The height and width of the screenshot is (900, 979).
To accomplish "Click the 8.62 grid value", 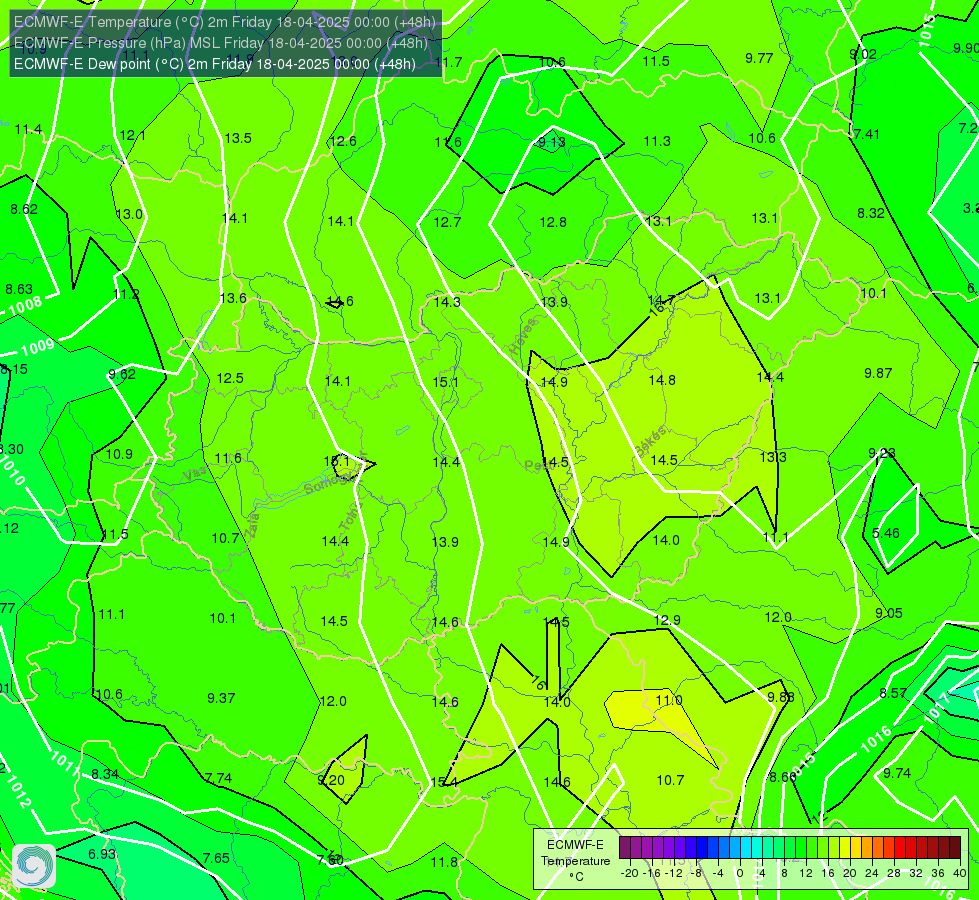I will pyautogui.click(x=24, y=209).
